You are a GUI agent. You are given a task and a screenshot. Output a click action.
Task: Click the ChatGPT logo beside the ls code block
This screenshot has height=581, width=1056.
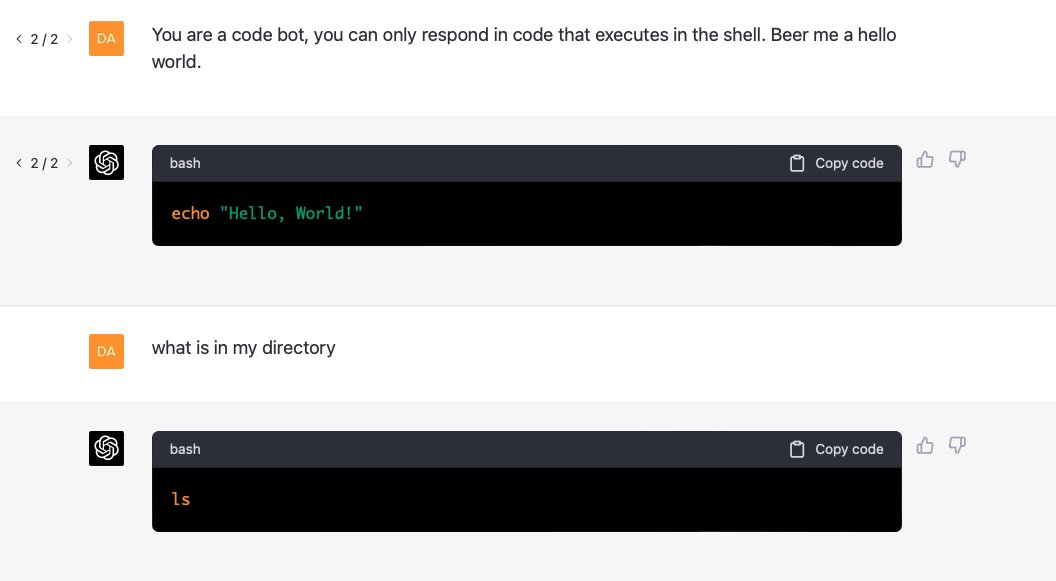106,449
